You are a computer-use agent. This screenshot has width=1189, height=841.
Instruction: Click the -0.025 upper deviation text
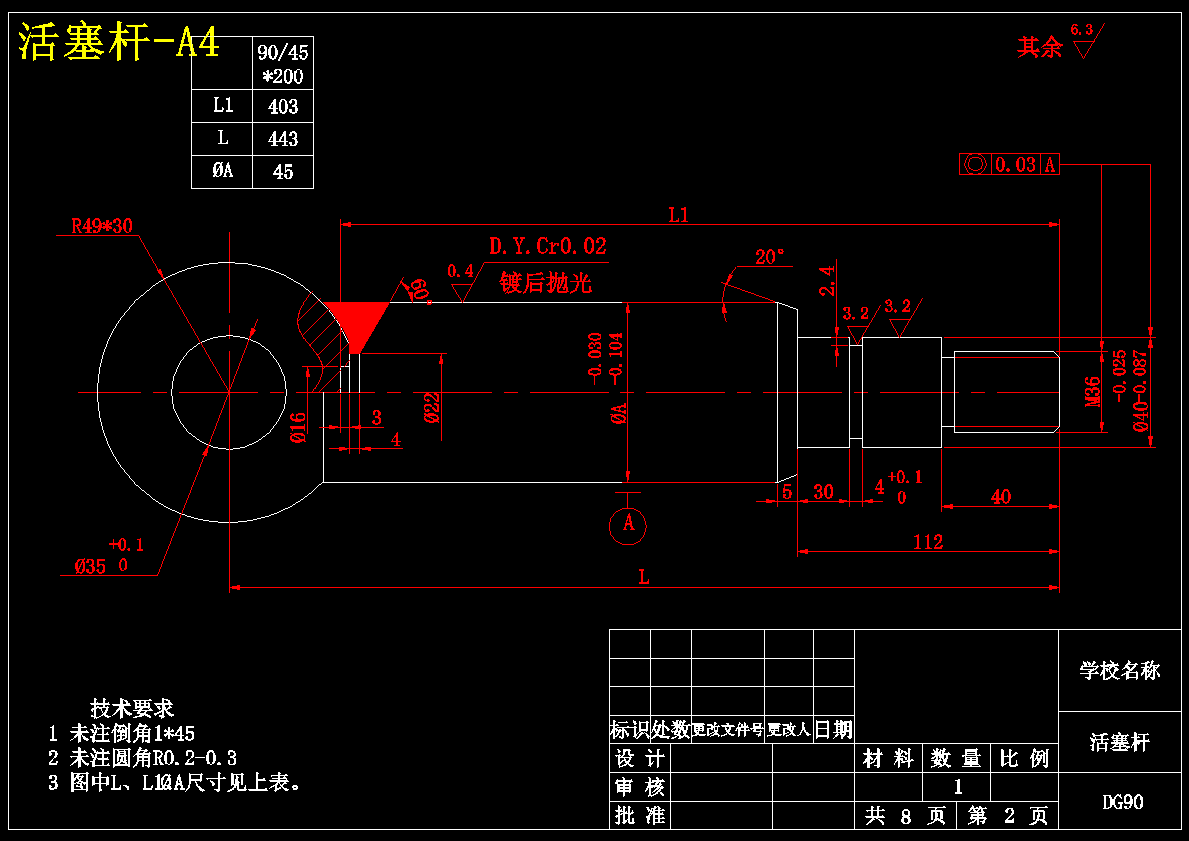1119,374
